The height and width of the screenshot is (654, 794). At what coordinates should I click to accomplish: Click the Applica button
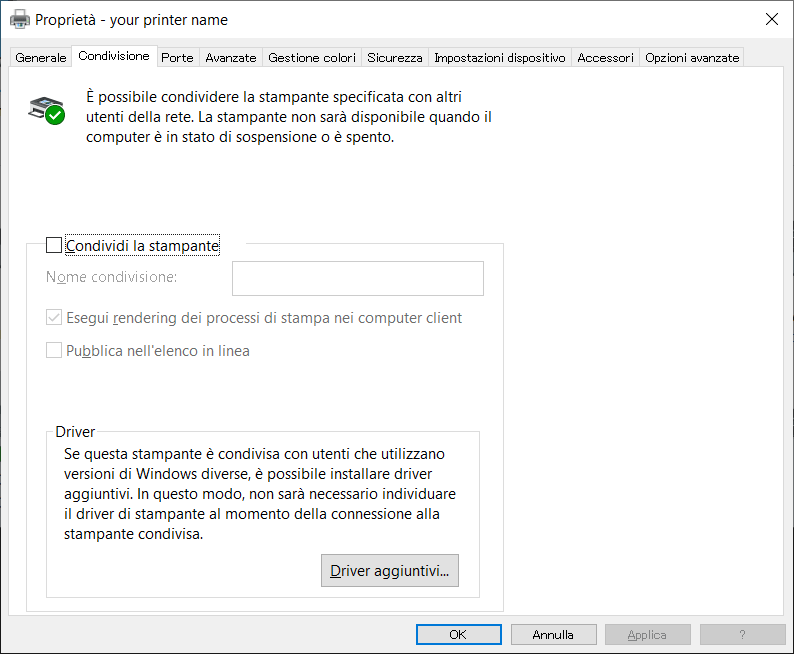pyautogui.click(x=647, y=634)
